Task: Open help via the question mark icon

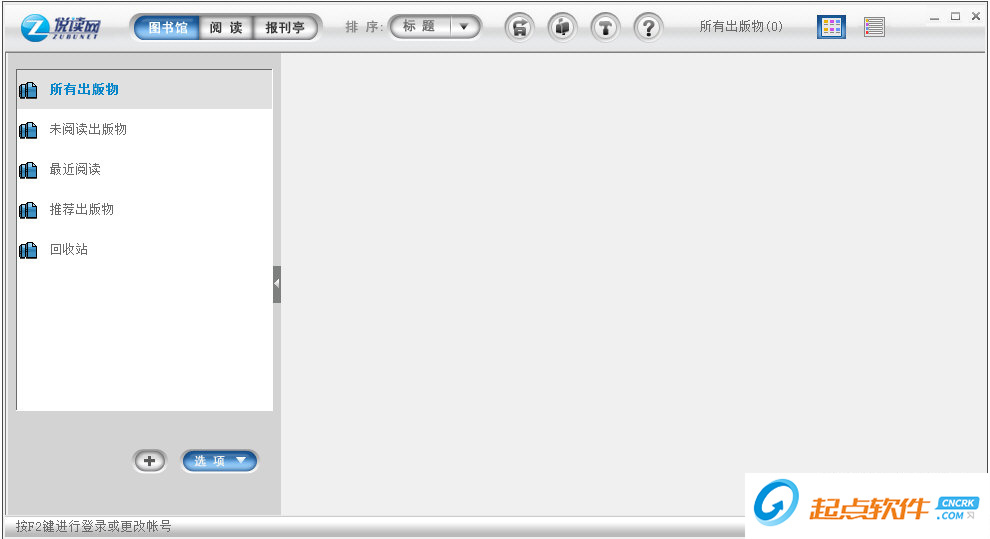Action: tap(648, 28)
